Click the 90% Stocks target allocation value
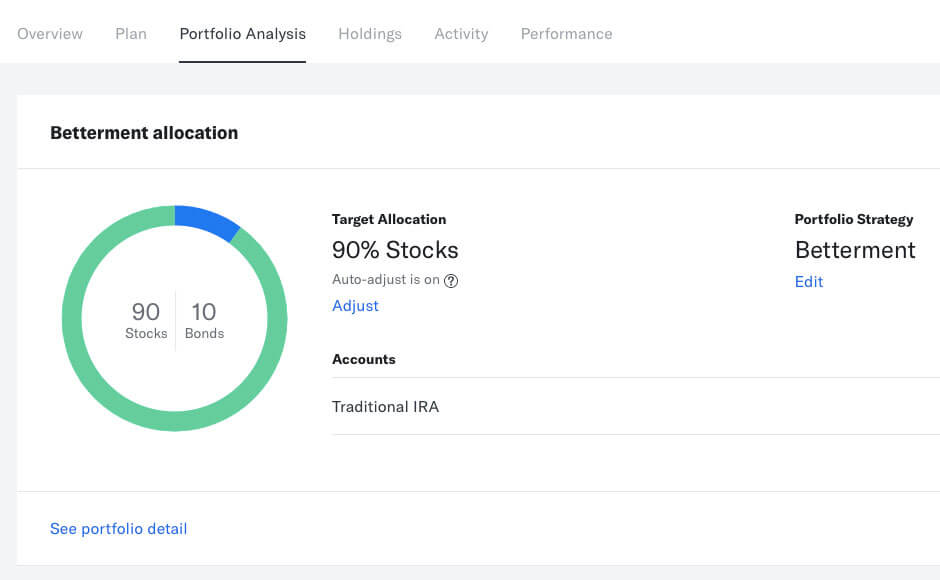Image resolution: width=940 pixels, height=580 pixels. click(x=395, y=250)
